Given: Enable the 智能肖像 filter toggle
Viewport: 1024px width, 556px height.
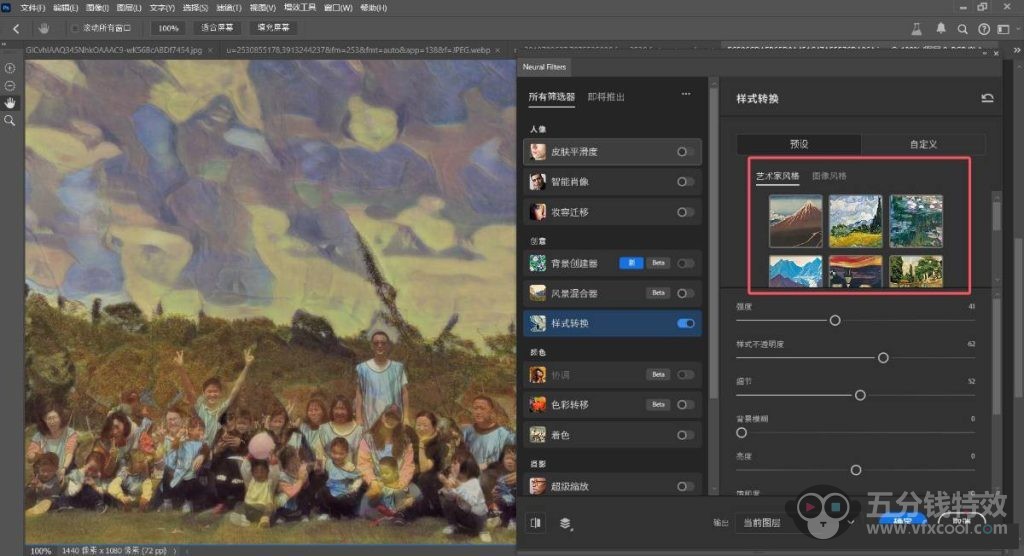Looking at the screenshot, I should pyautogui.click(x=685, y=182).
